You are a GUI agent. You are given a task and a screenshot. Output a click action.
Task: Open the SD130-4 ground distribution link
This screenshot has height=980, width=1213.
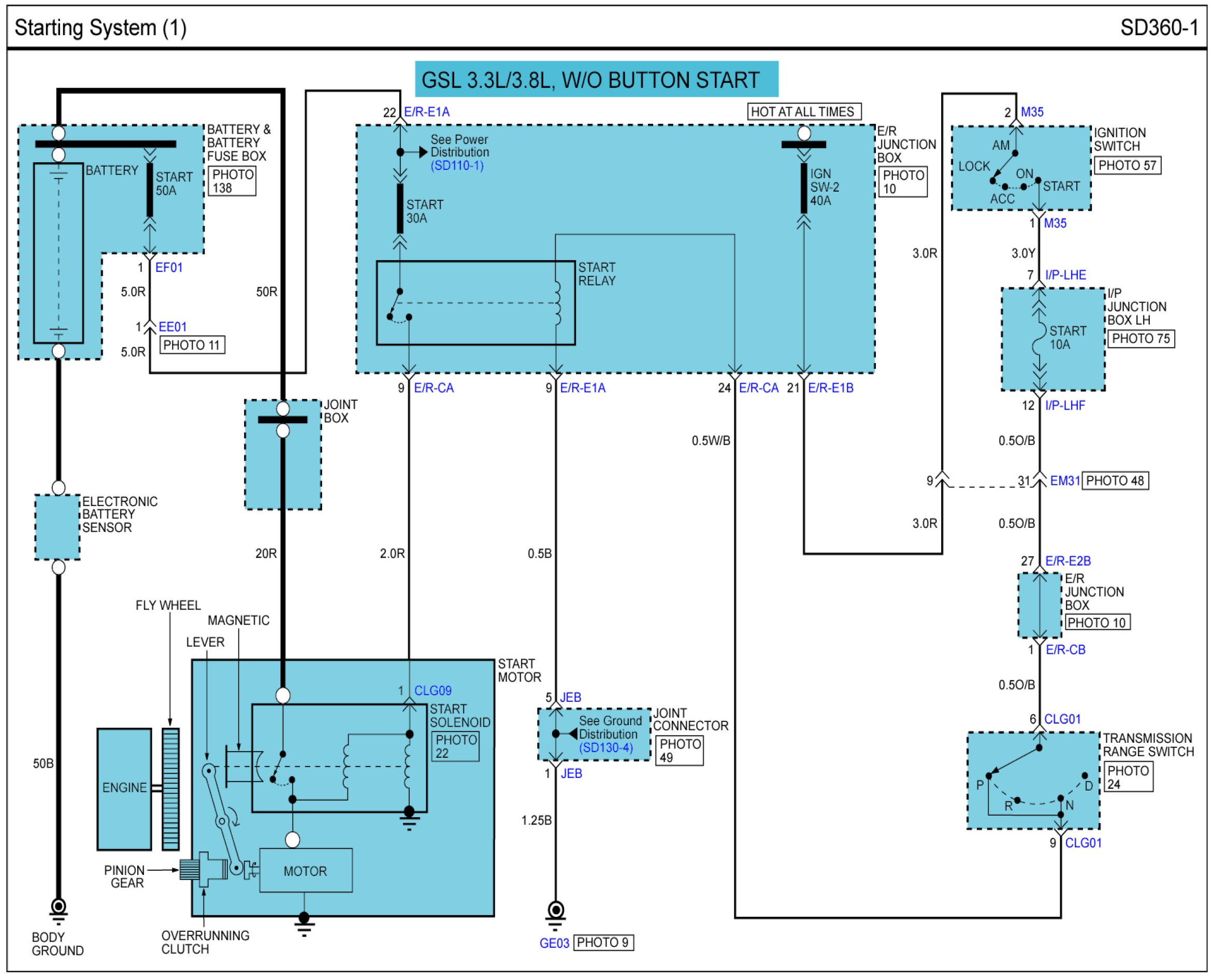605,747
